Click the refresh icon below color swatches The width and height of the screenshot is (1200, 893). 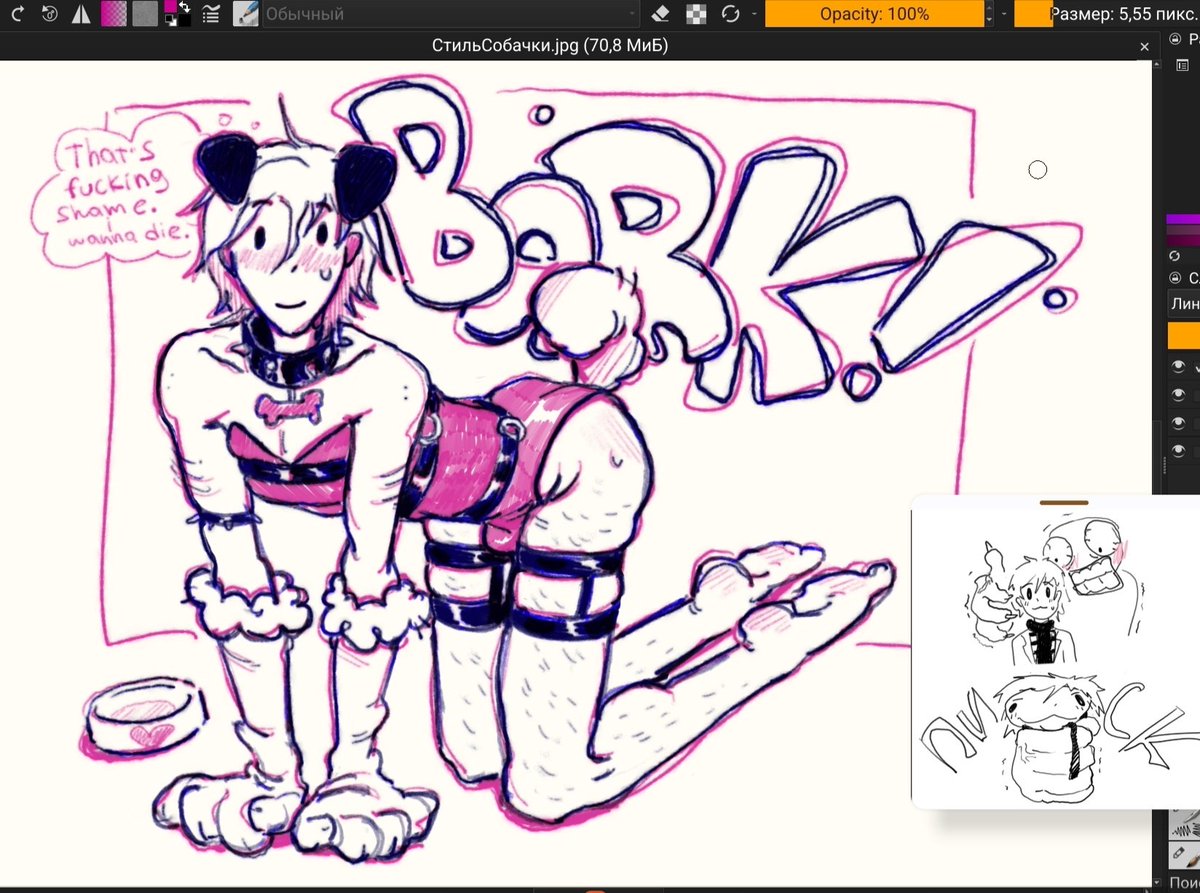[x=1175, y=256]
